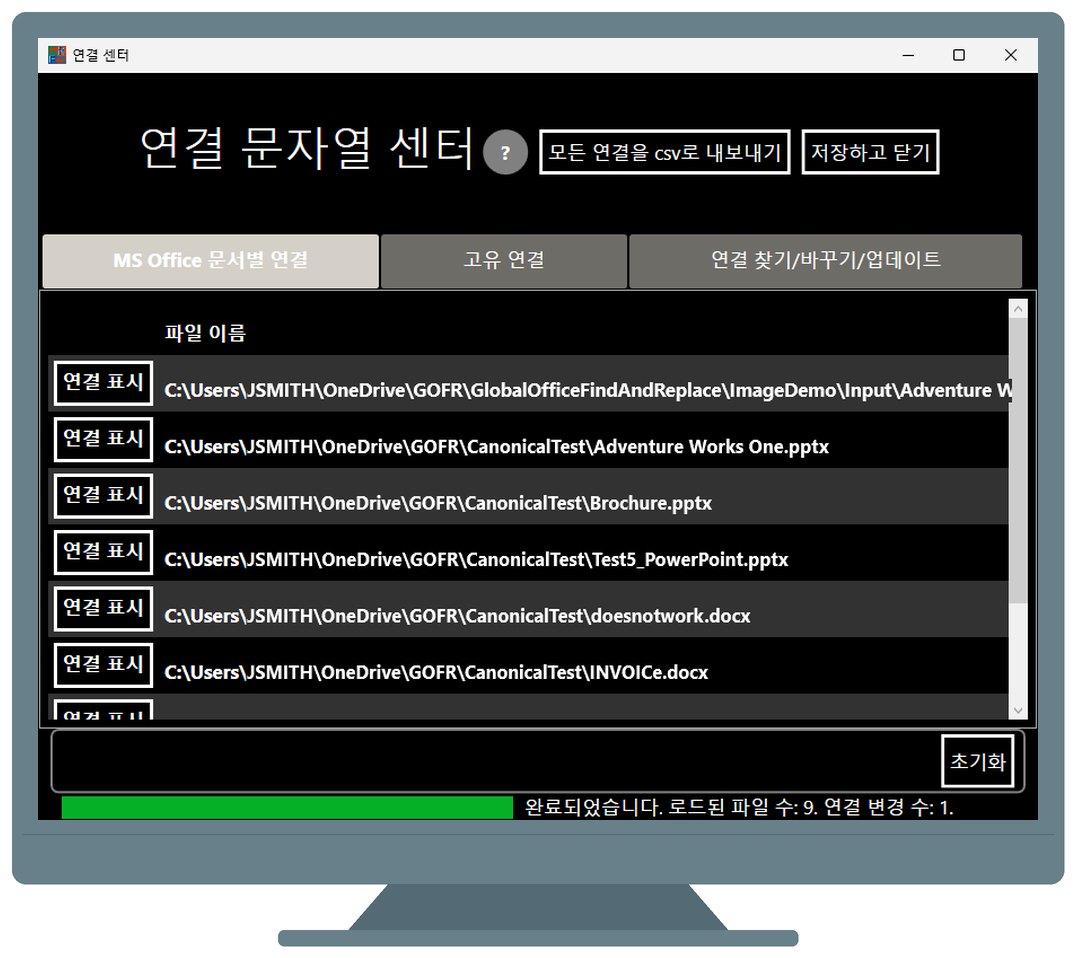Click scrollbar up arrow in file list
This screenshot has width=1076, height=958.
(x=1018, y=309)
